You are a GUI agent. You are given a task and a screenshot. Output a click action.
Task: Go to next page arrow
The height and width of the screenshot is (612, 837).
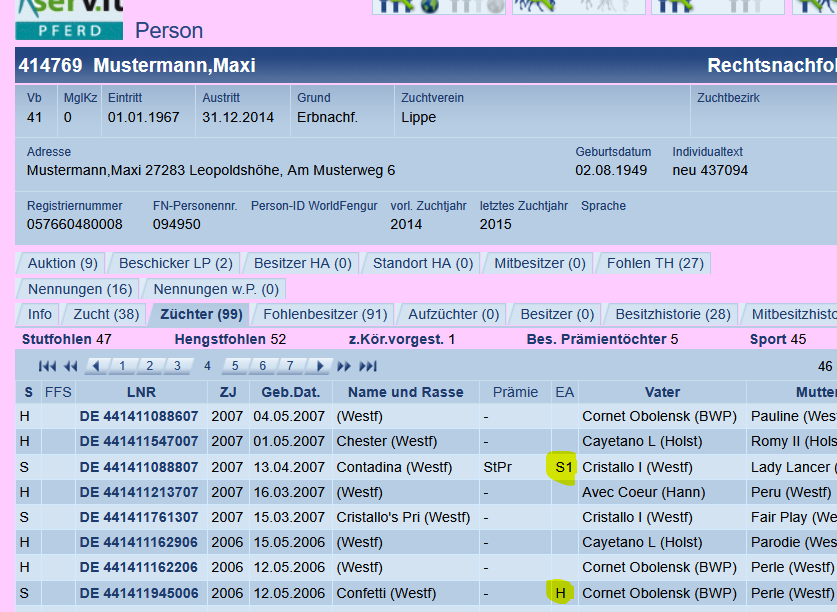coord(319,366)
